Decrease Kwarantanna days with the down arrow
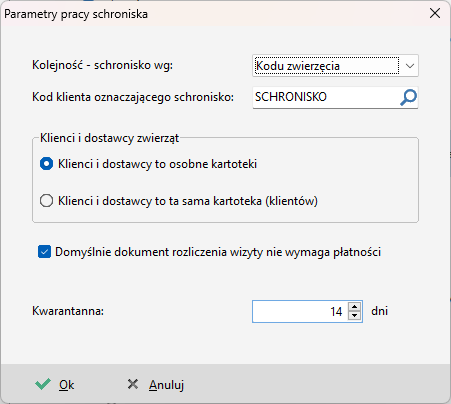 [355, 315]
